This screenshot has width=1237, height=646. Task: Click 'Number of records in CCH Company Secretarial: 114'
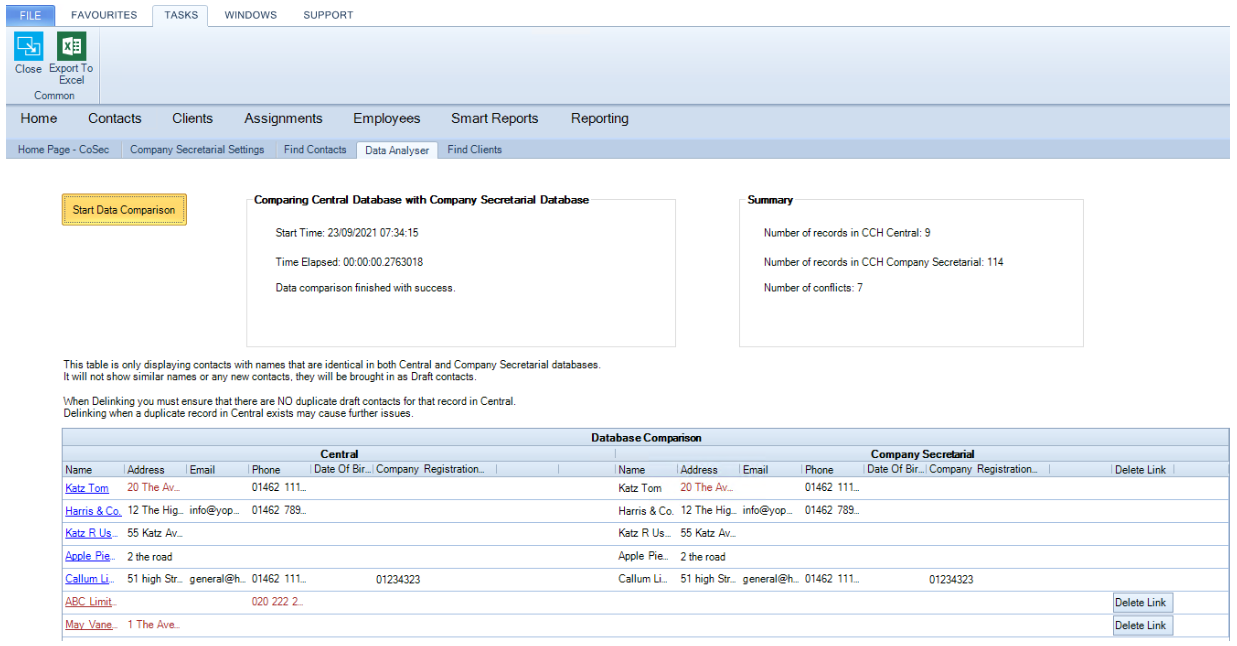(x=883, y=262)
